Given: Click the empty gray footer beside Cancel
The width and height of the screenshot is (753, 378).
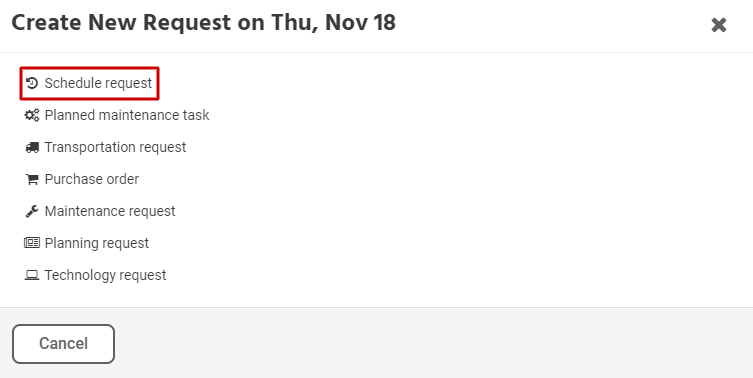Looking at the screenshot, I should click(x=432, y=344).
